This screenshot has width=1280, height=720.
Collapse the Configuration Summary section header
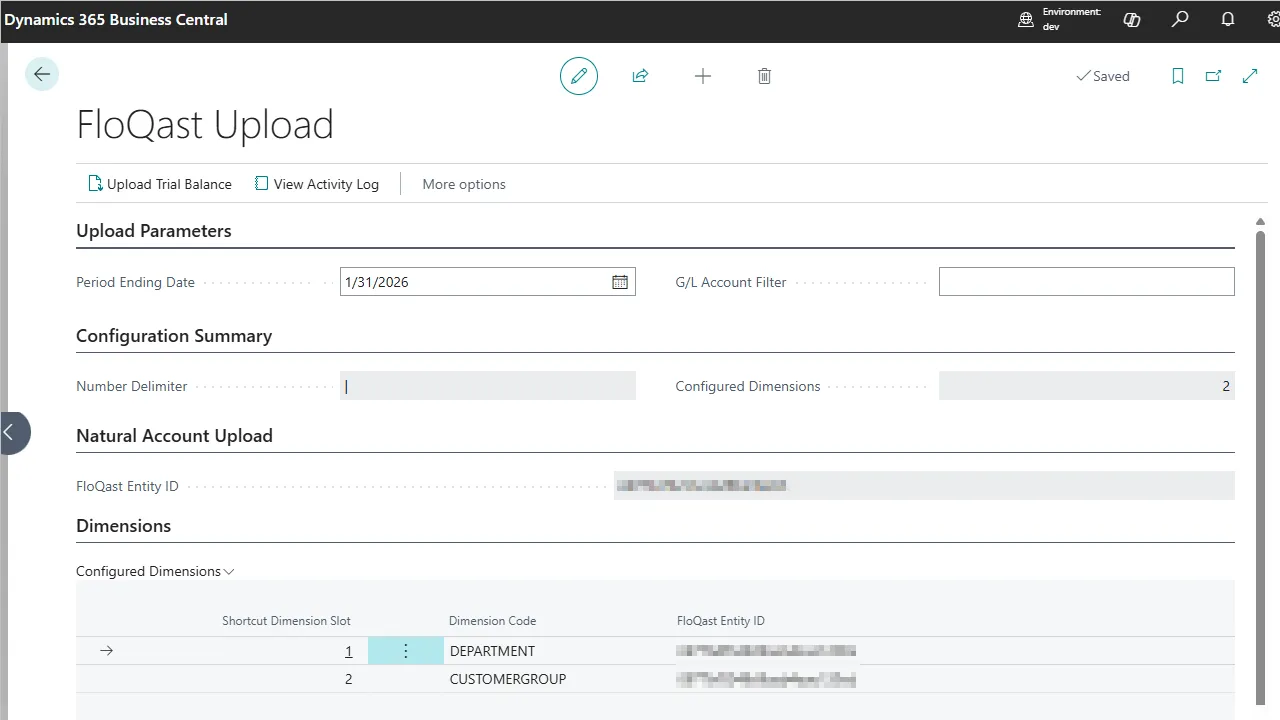(x=174, y=336)
